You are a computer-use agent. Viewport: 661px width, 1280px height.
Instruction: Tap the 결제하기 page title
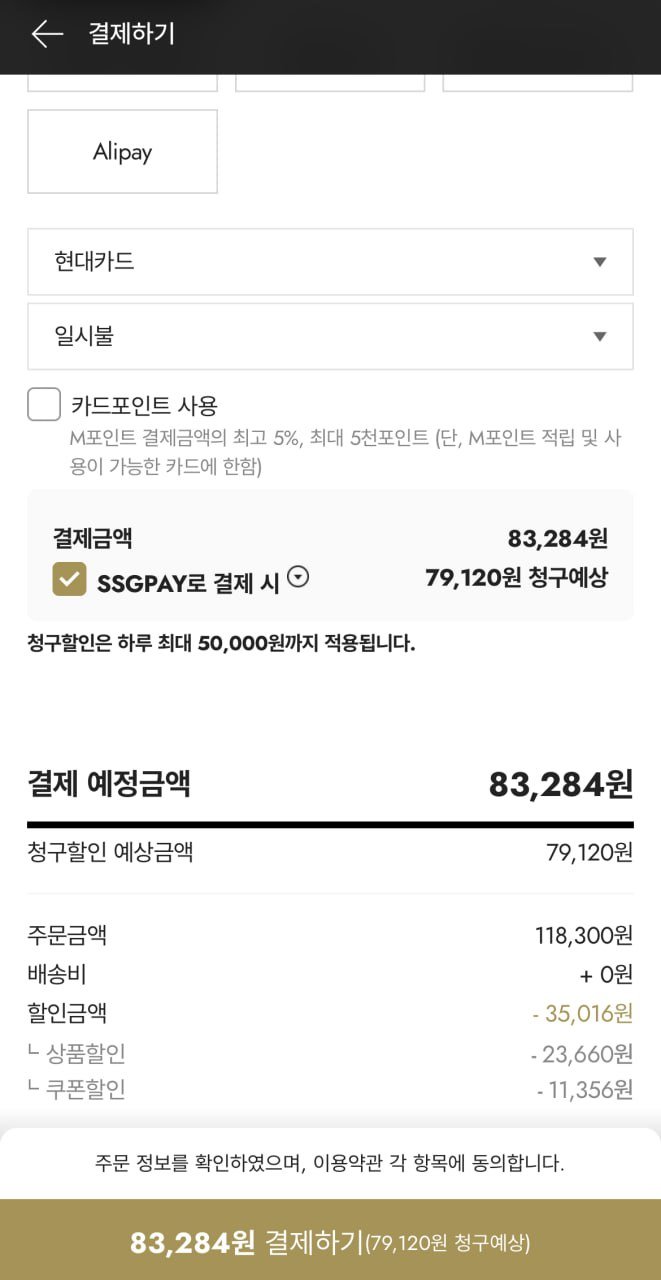[131, 34]
